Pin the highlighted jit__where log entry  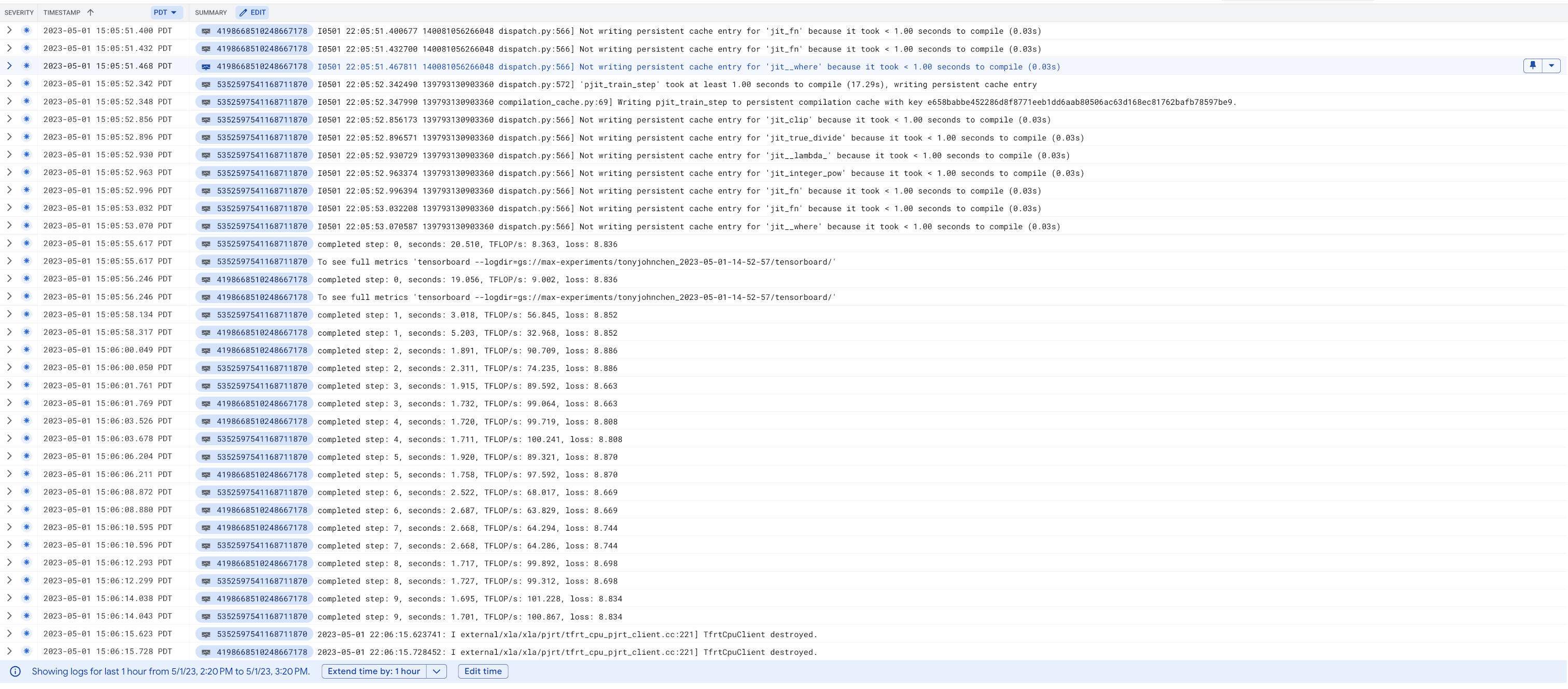click(1533, 66)
